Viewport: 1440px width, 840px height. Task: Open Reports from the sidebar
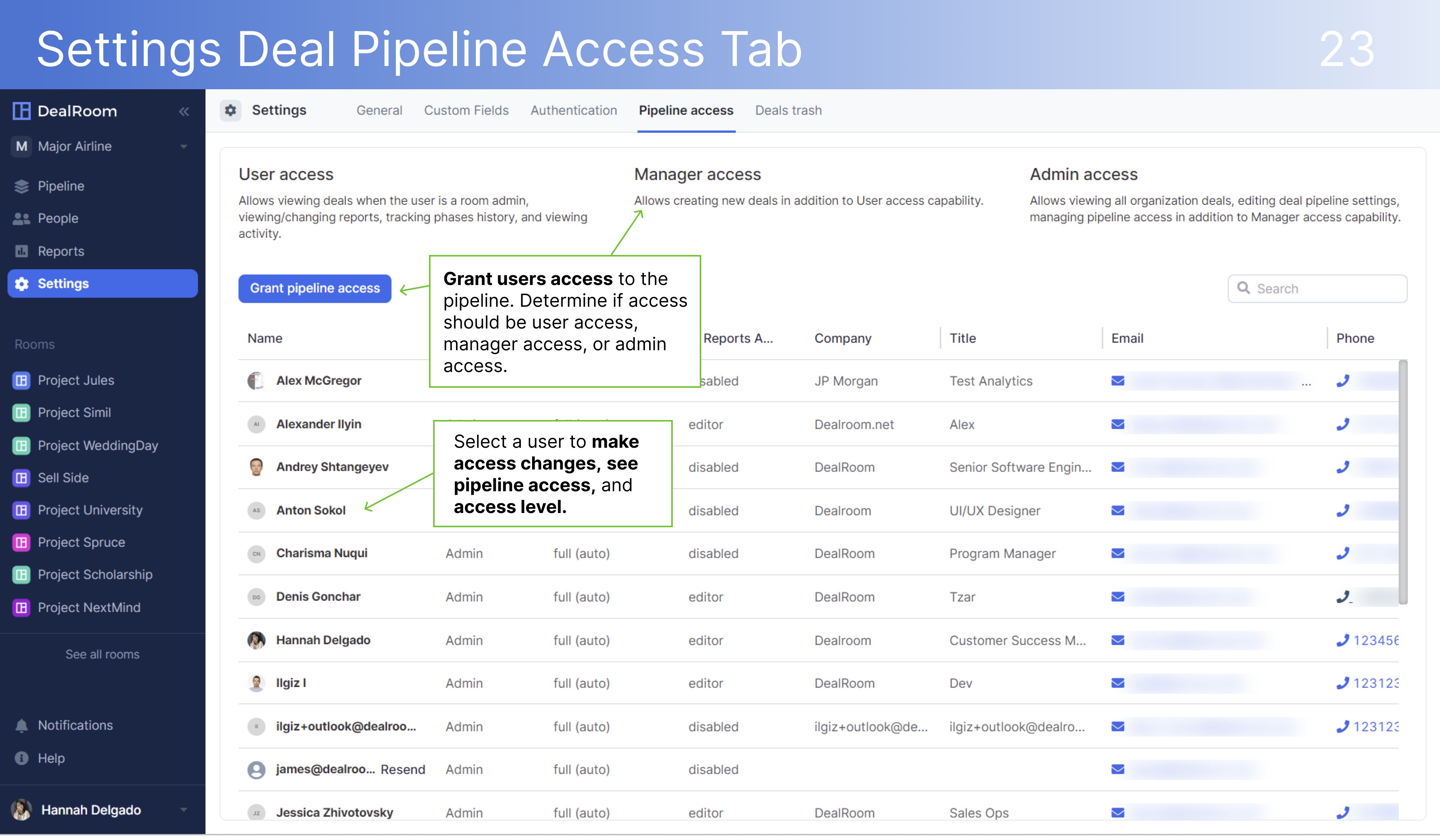click(21, 251)
